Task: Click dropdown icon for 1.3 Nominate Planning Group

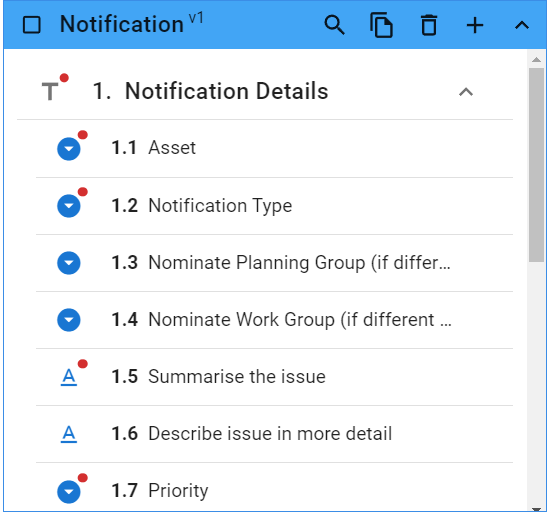Action: [69, 263]
